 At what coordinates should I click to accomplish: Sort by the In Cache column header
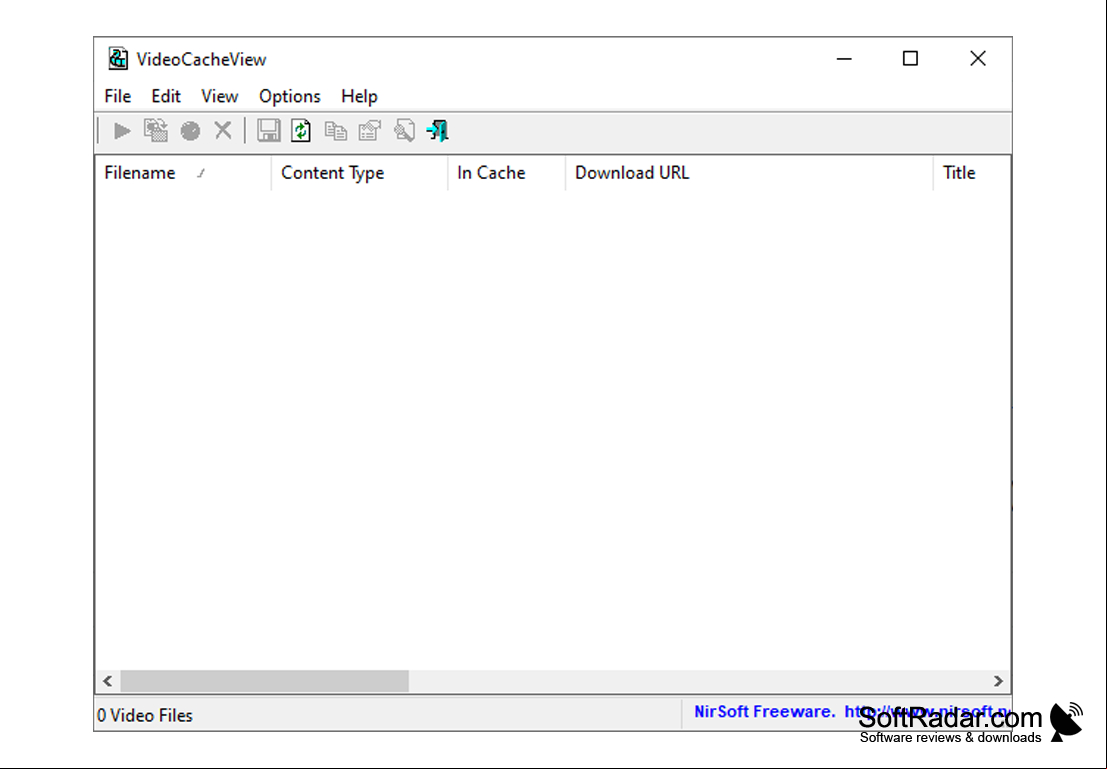point(506,173)
